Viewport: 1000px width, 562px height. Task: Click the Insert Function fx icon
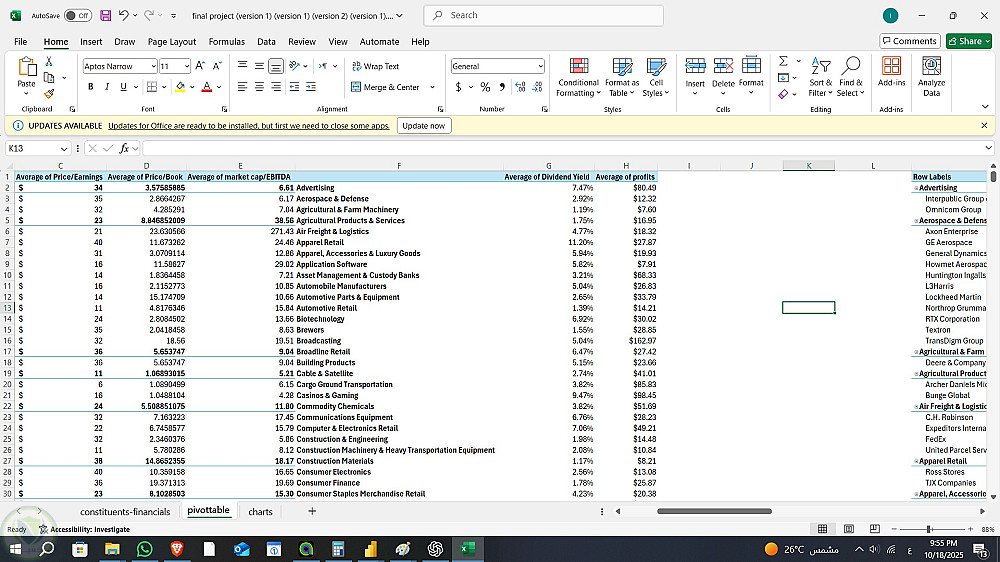[x=125, y=148]
